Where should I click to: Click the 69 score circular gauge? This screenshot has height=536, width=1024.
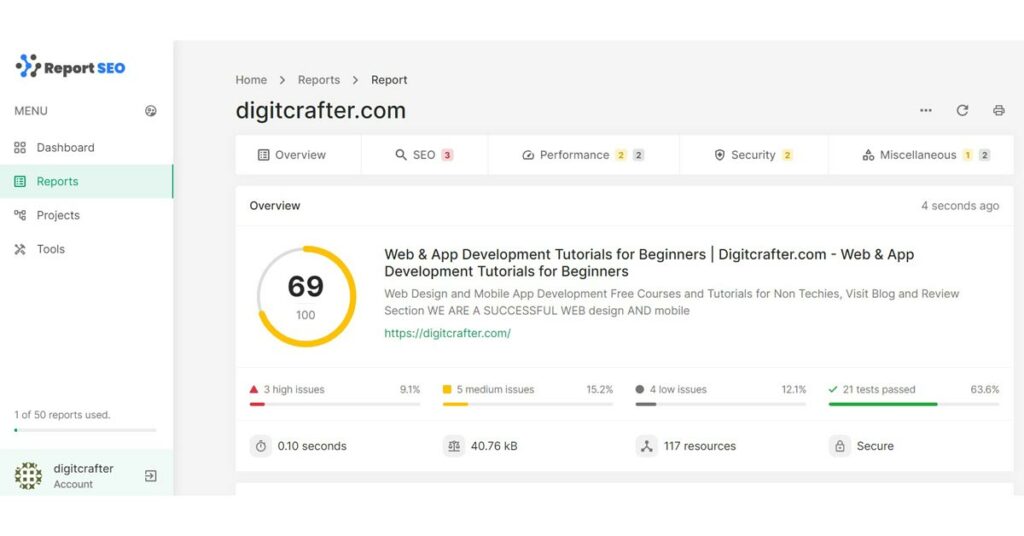click(306, 296)
